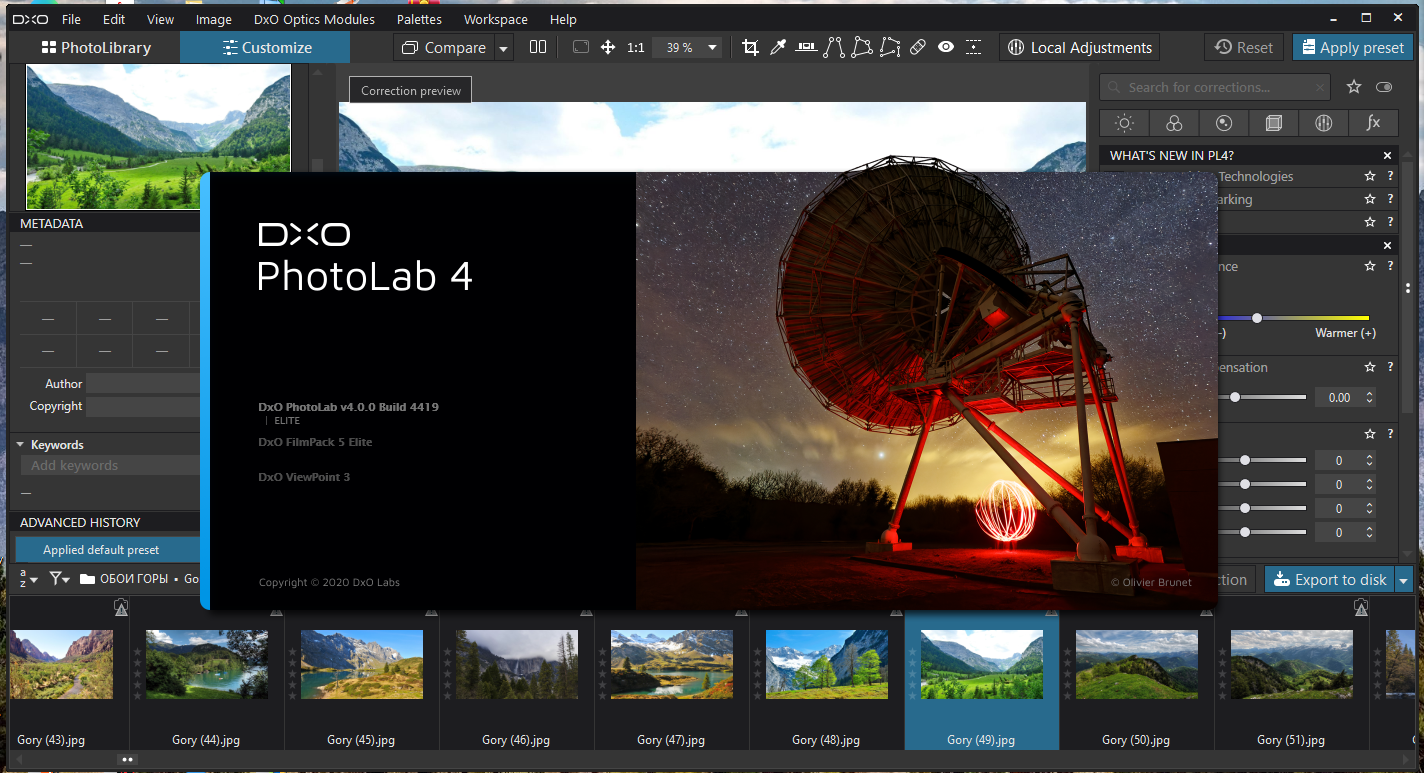Image resolution: width=1424 pixels, height=773 pixels.
Task: Open help for Exposure Compensation
Action: click(1390, 367)
